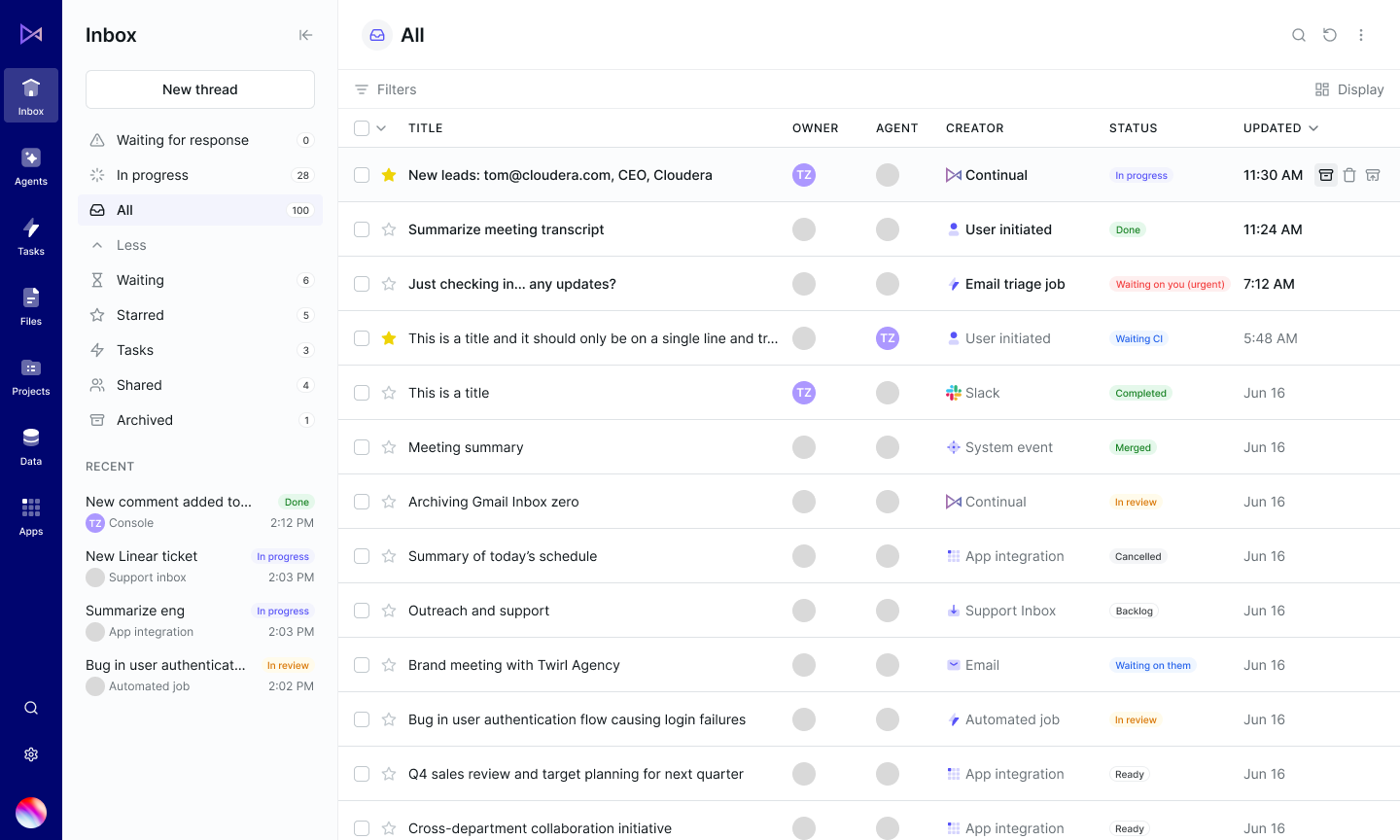Archive the New leads thread
The height and width of the screenshot is (840, 1400).
tap(1326, 175)
